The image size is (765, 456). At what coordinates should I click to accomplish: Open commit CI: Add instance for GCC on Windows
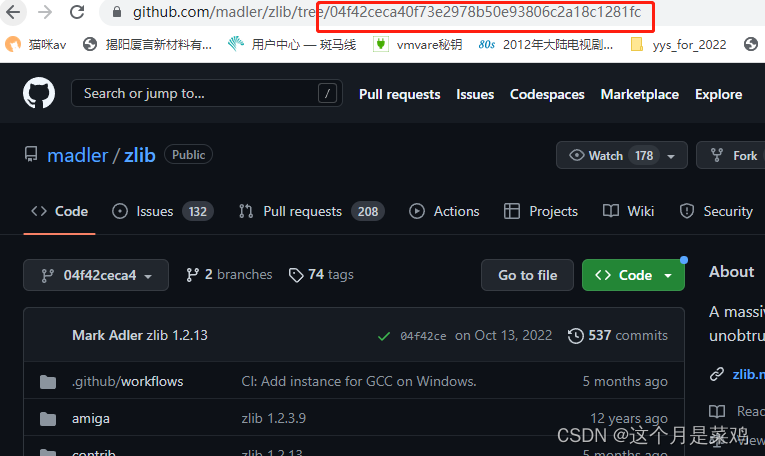click(359, 381)
